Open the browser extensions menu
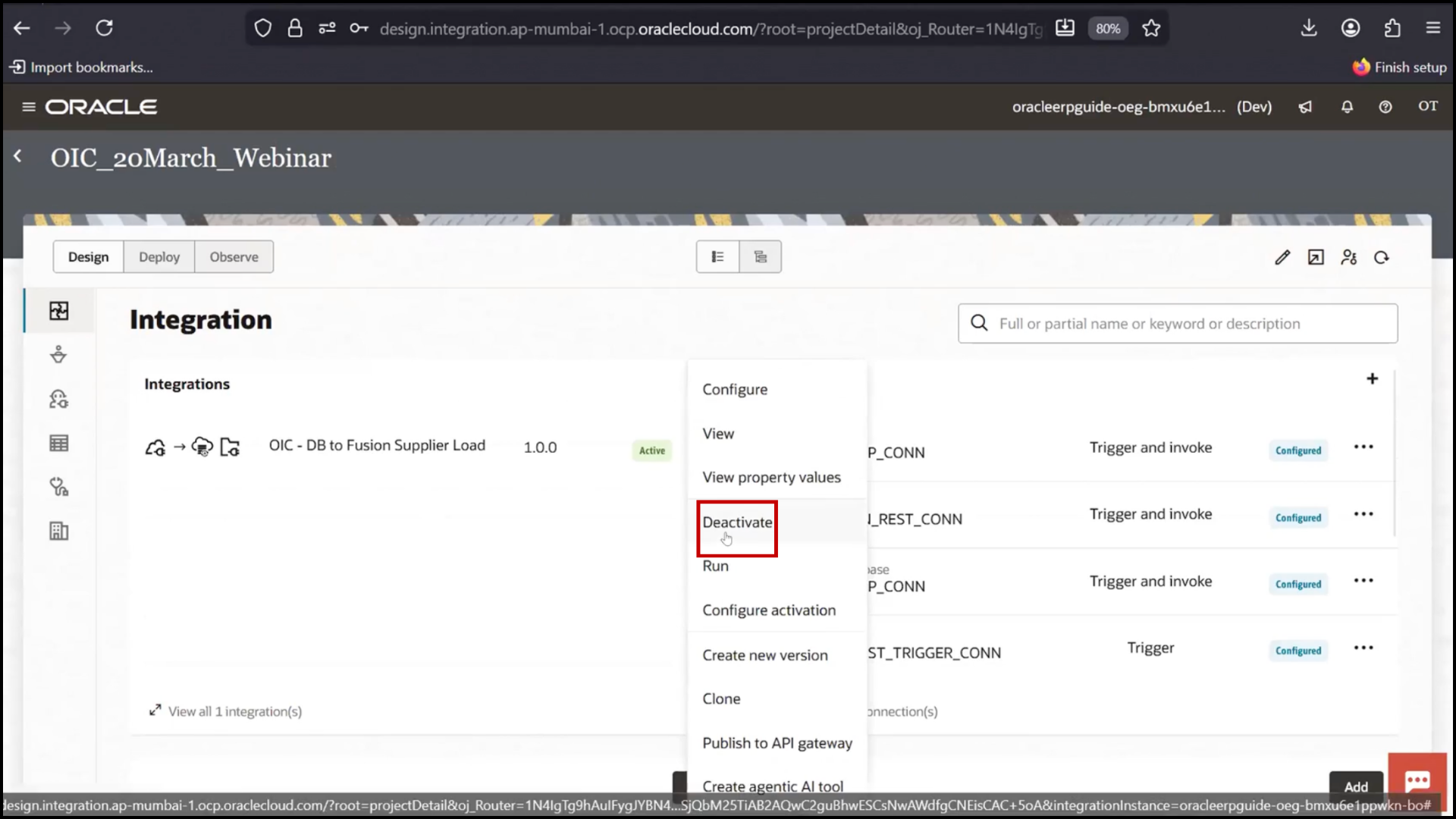Image resolution: width=1456 pixels, height=819 pixels. [1392, 28]
